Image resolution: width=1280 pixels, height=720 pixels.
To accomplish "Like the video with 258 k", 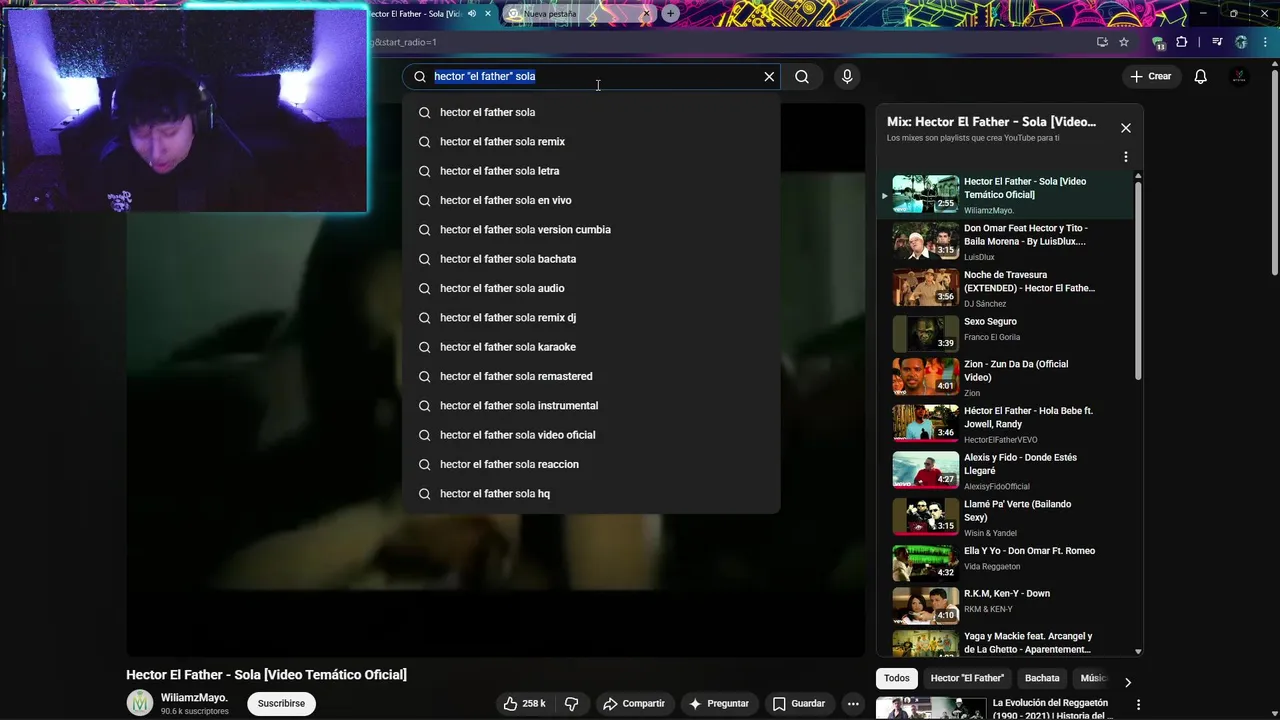I will coord(524,703).
